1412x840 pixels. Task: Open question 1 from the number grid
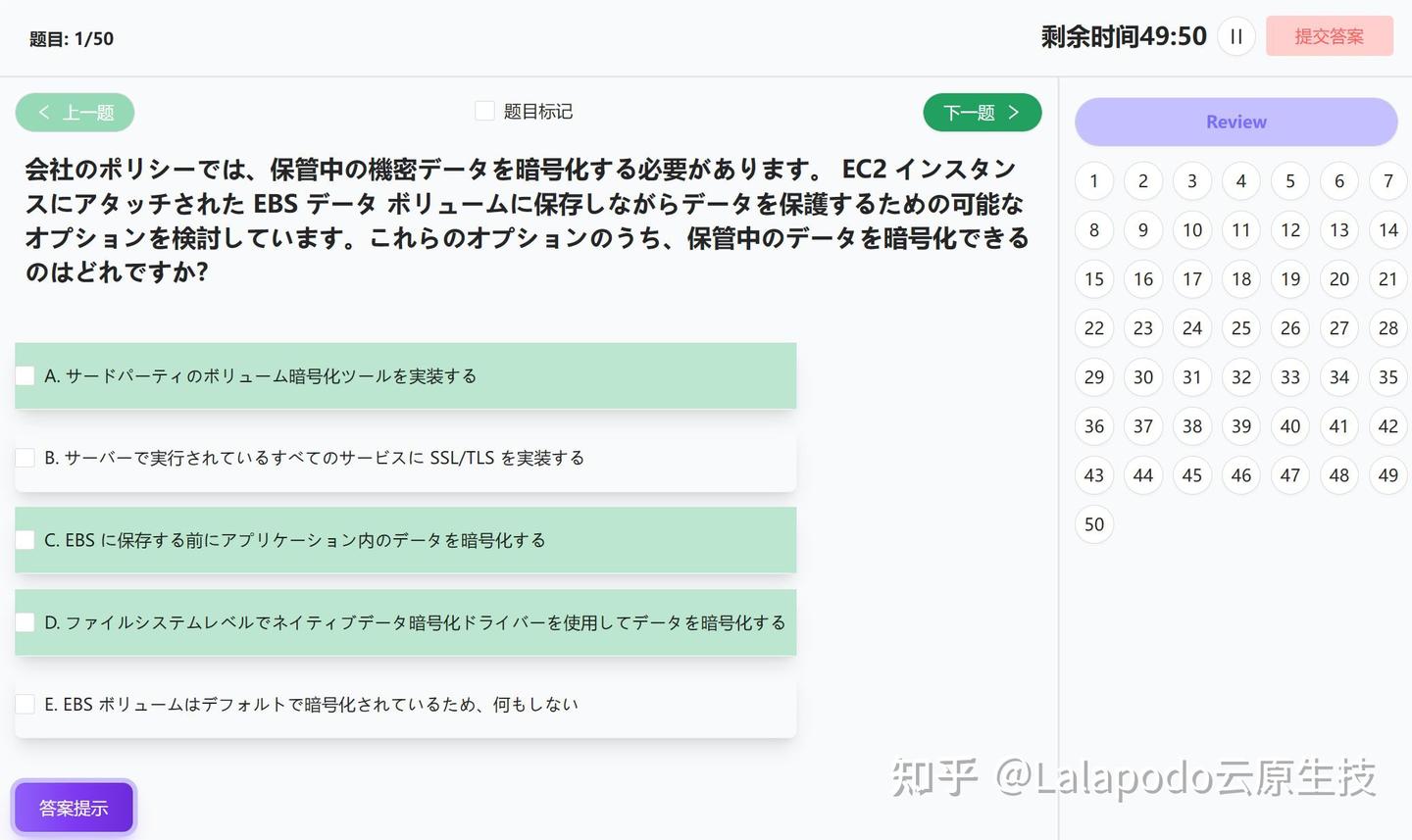click(x=1093, y=180)
